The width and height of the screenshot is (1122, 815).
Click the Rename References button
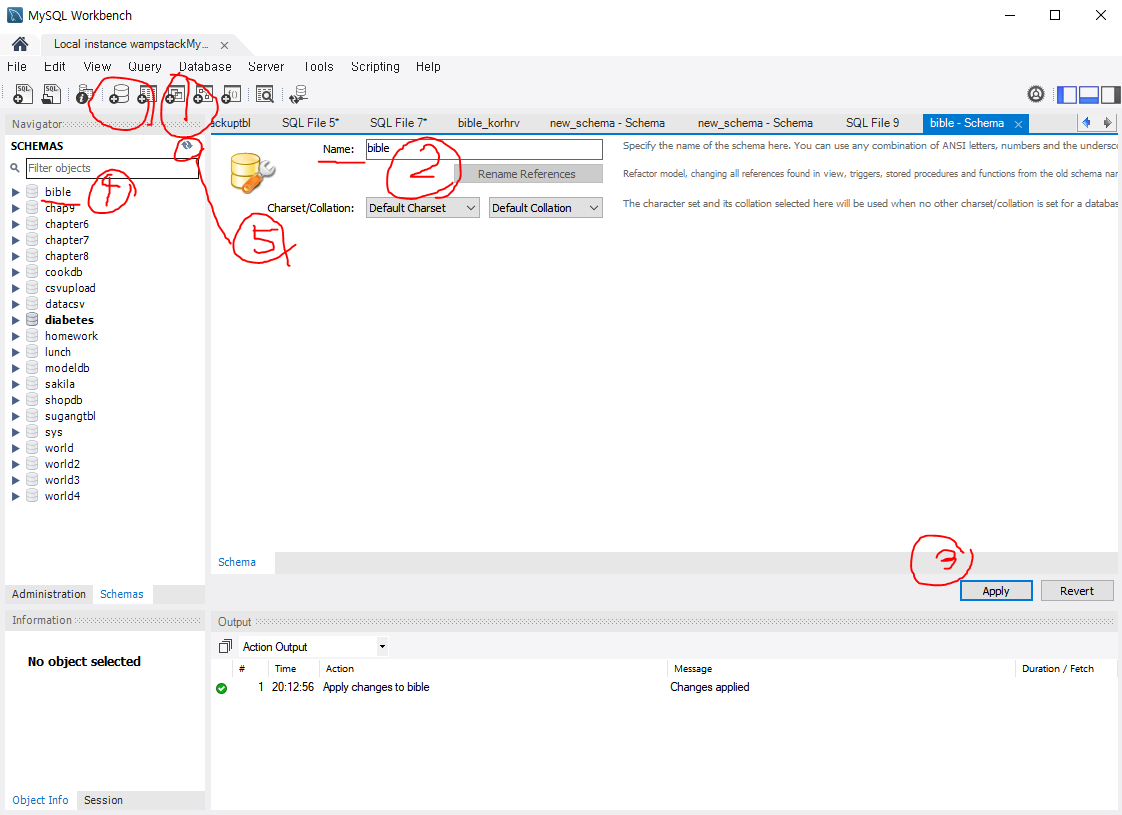click(x=527, y=174)
